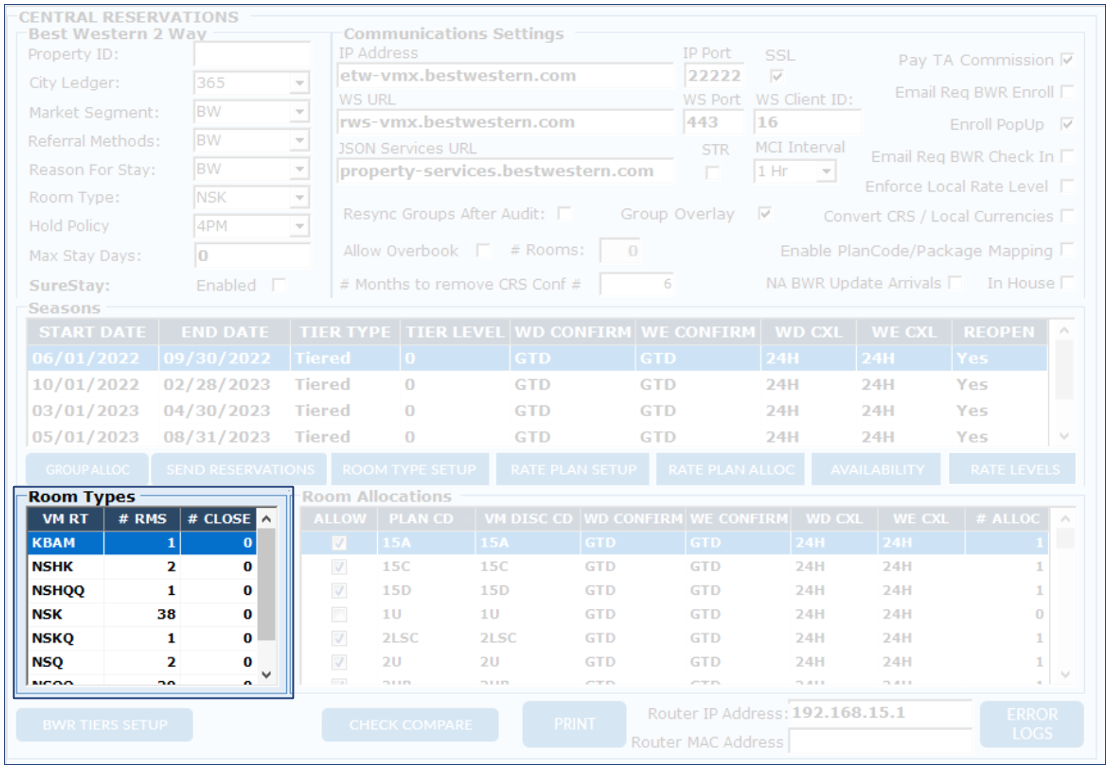Disable the Enroll PopUp checkbox

click(x=1067, y=124)
